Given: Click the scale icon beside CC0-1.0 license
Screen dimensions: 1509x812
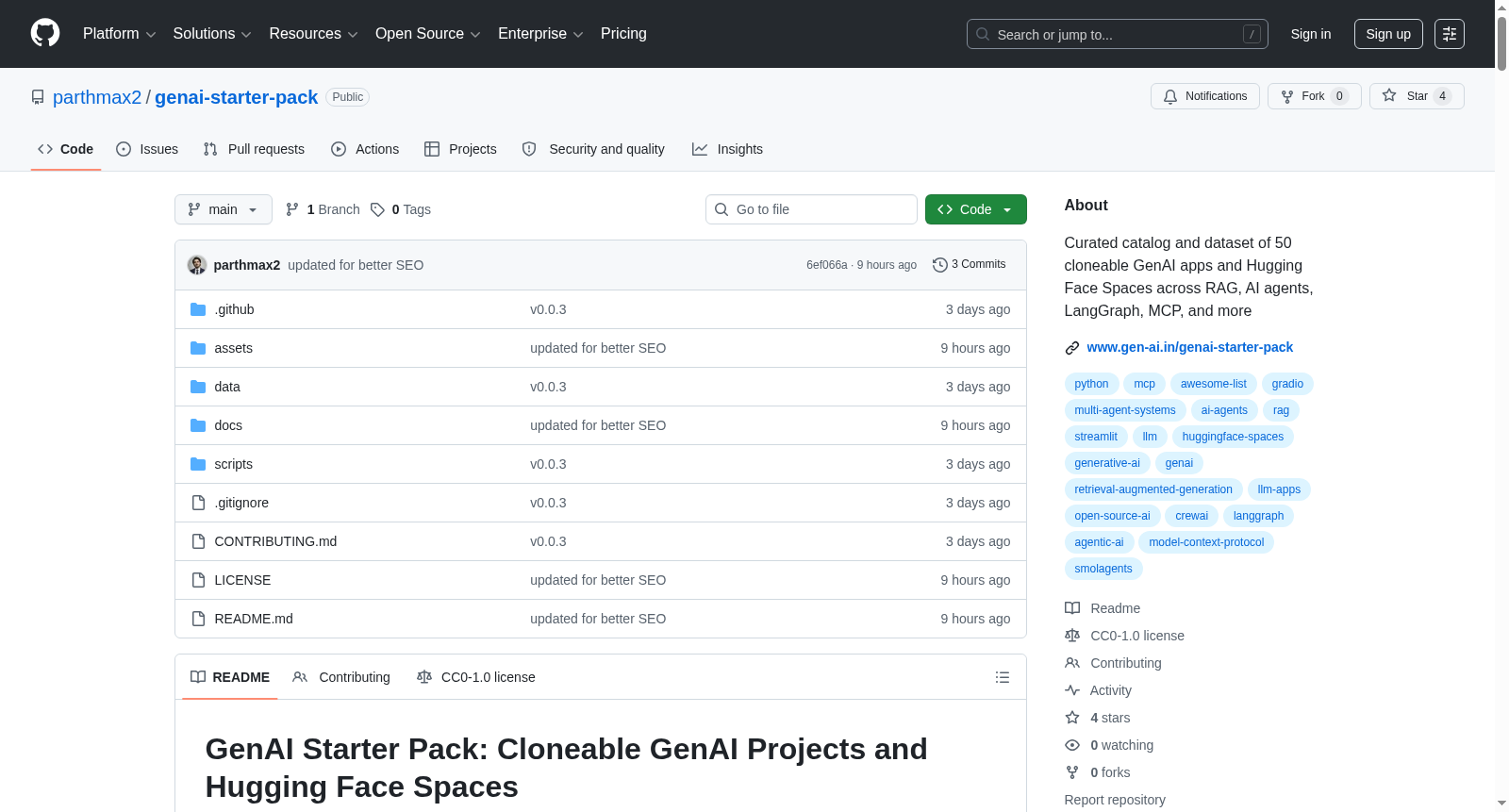Looking at the screenshot, I should pos(1072,636).
